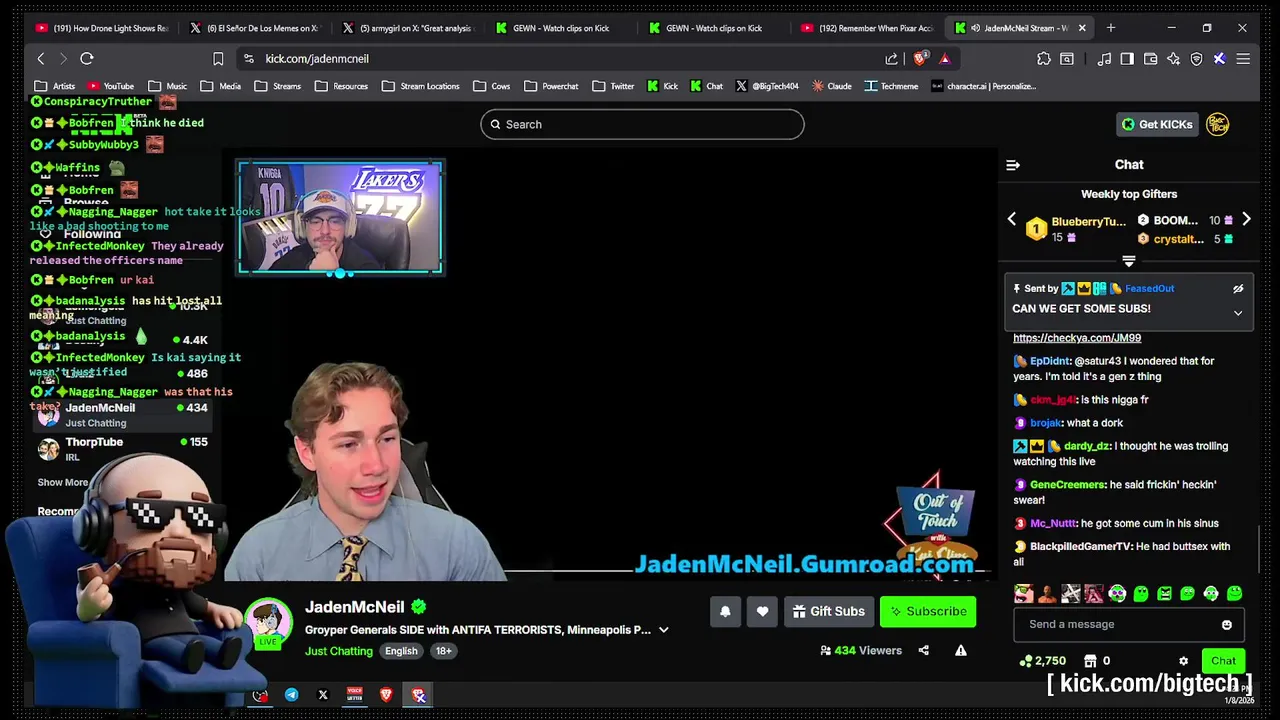This screenshot has height=720, width=1280.
Task: Follow the channel with heart button
Action: [x=762, y=611]
